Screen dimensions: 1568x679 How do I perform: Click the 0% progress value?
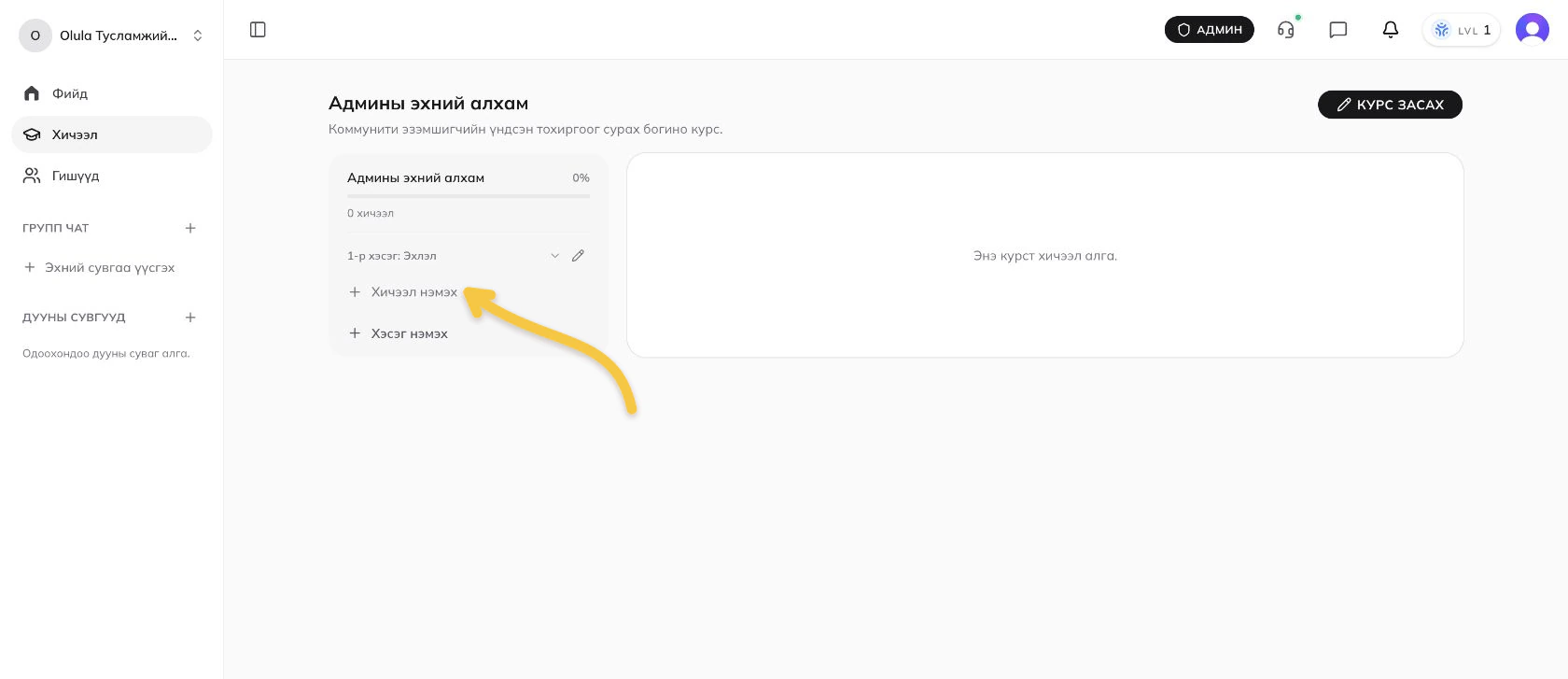[x=581, y=177]
